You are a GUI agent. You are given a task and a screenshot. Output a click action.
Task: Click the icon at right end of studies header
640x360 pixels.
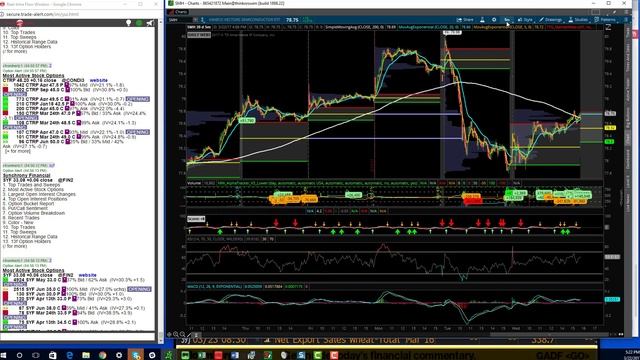(608, 27)
